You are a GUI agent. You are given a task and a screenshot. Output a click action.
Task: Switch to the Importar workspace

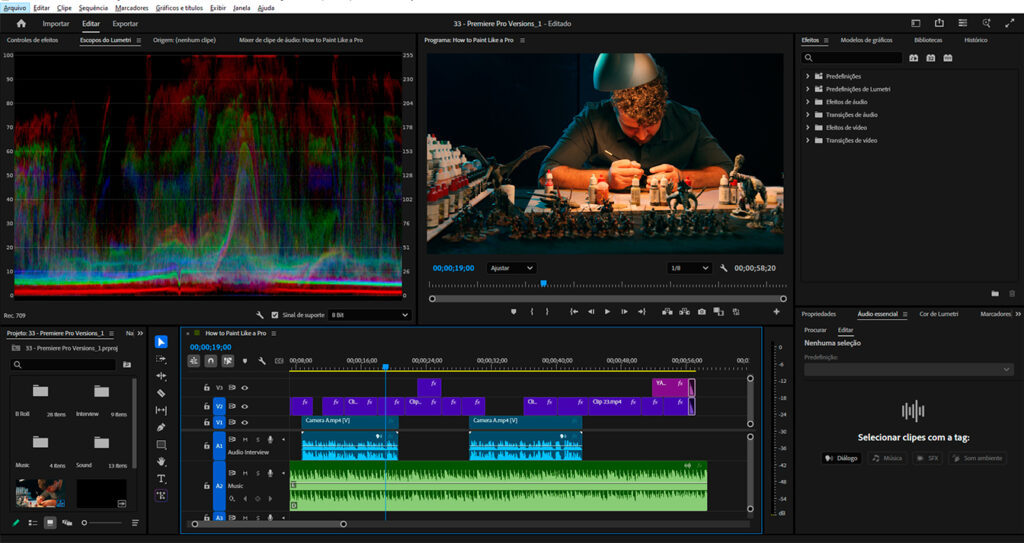(x=56, y=24)
